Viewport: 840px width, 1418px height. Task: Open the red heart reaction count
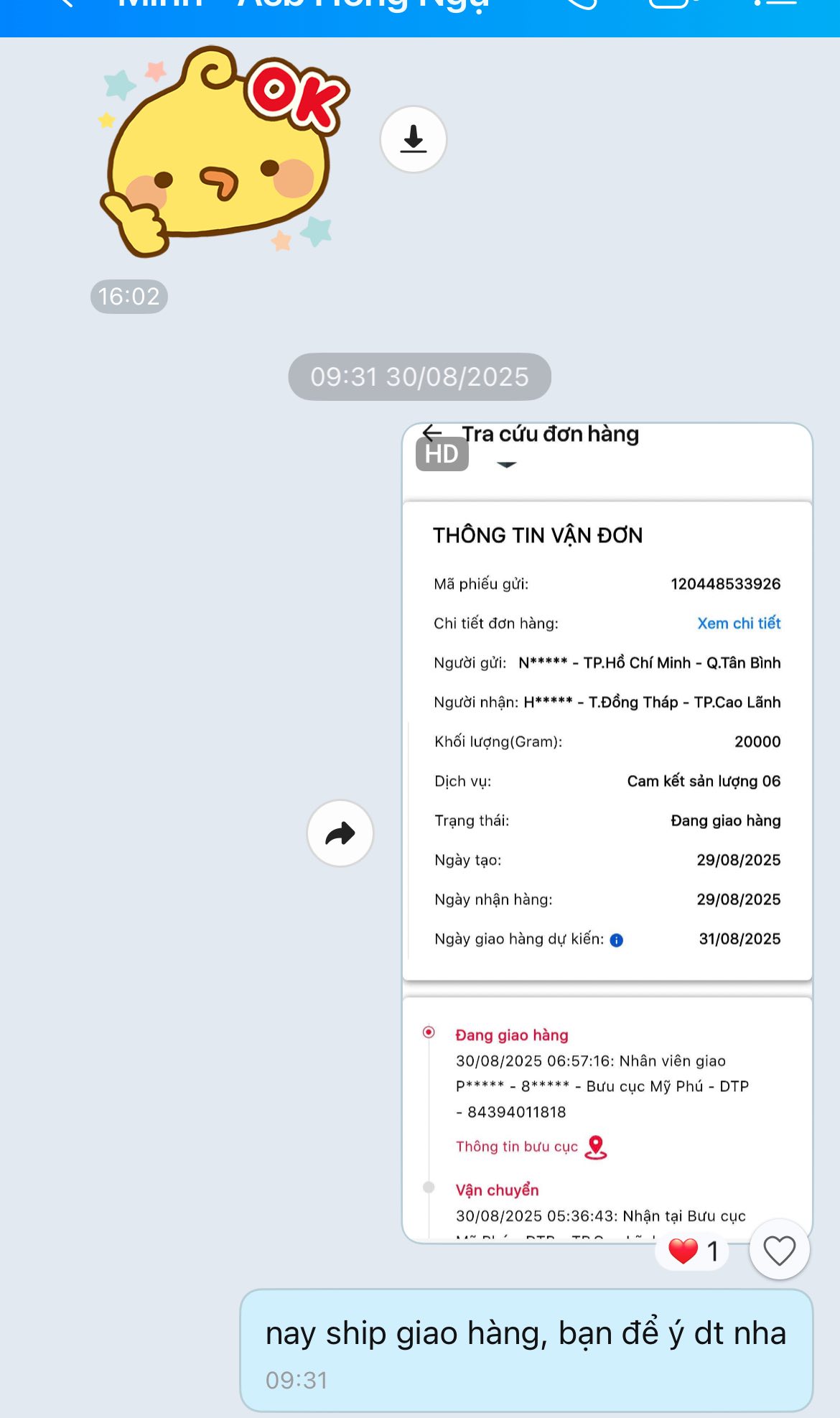tap(693, 1251)
